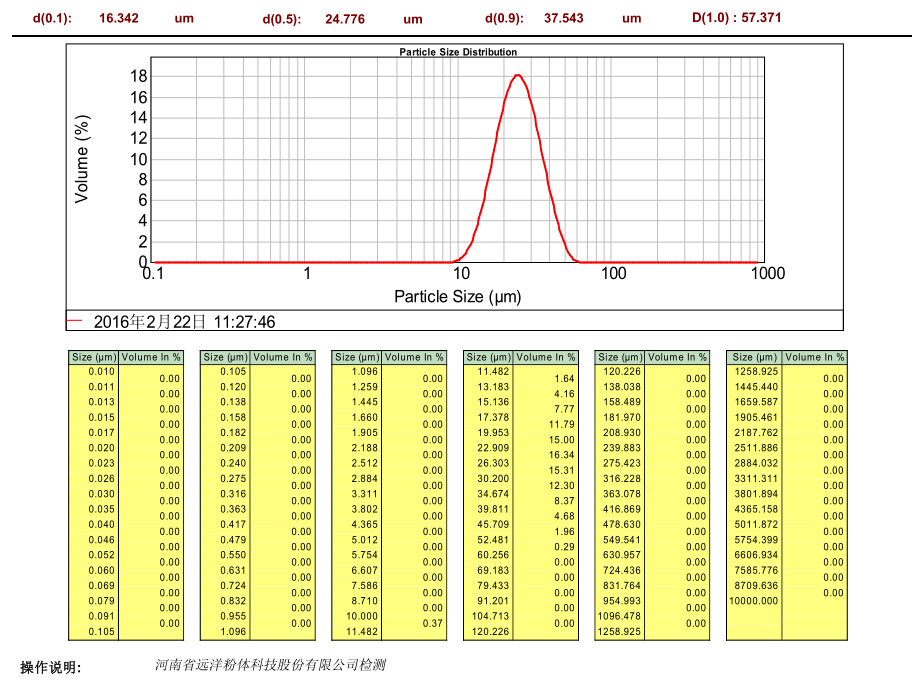Click the Particle Size Distribution chart title

(458, 52)
